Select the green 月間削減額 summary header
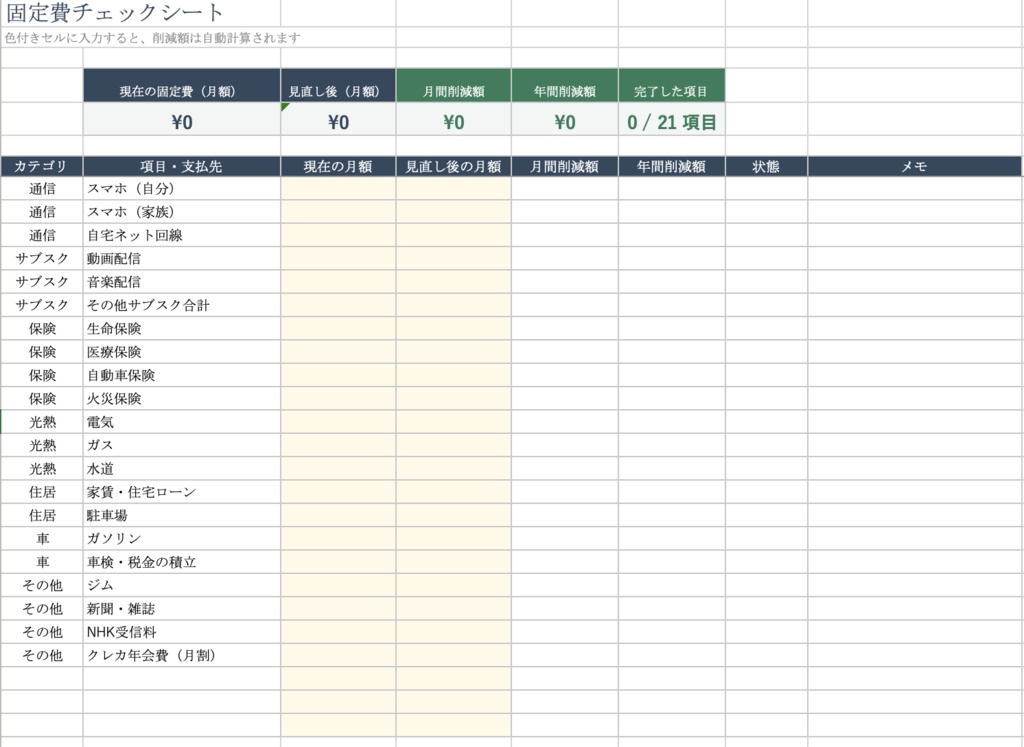The image size is (1024, 747). pos(453,86)
